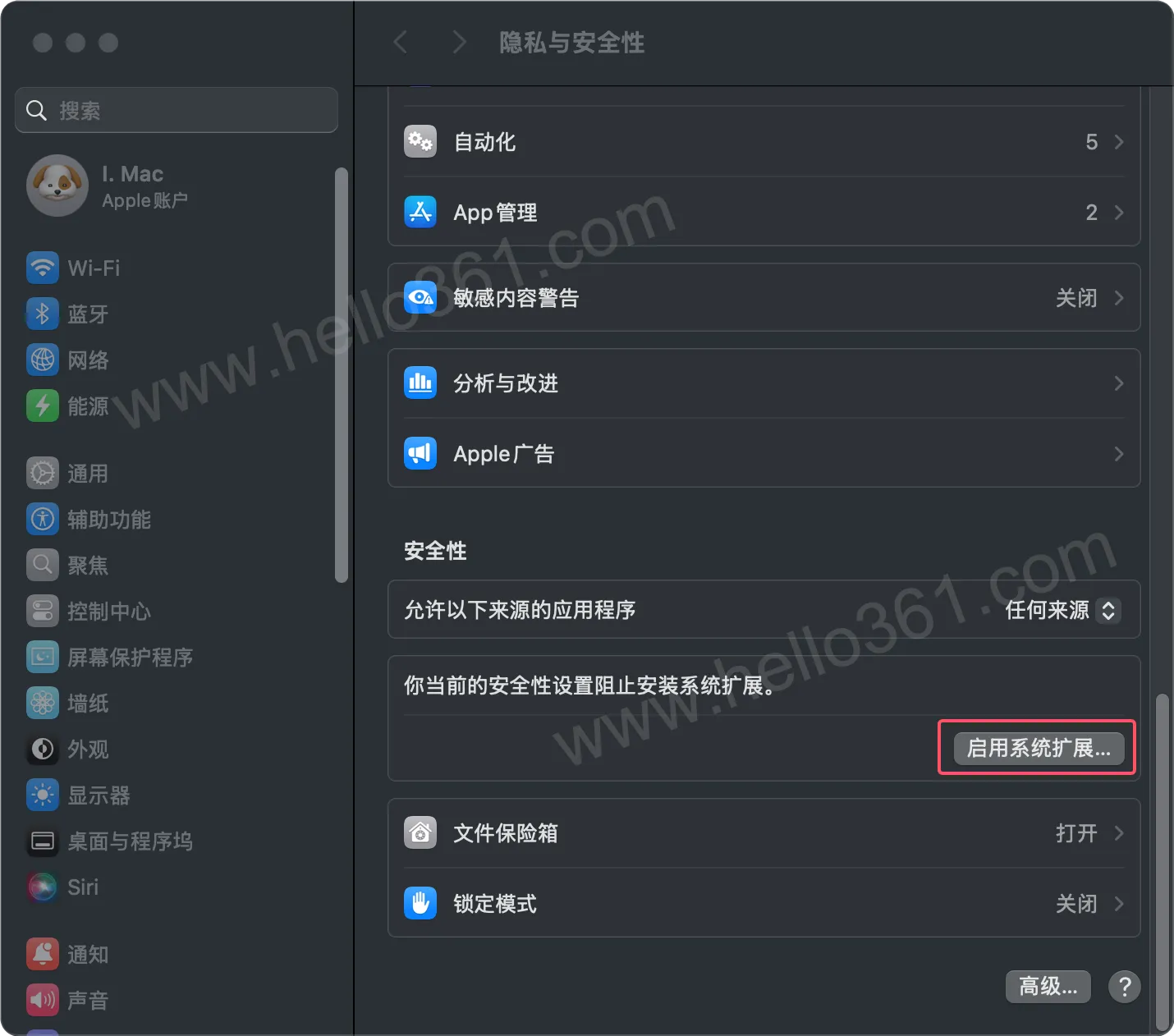
Task: Open 敏感内容警告 eye icon
Action: click(x=420, y=297)
